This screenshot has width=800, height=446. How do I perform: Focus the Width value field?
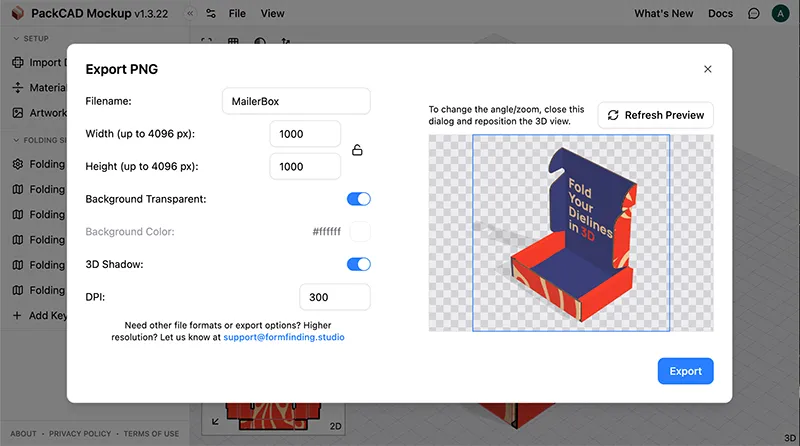tap(305, 134)
